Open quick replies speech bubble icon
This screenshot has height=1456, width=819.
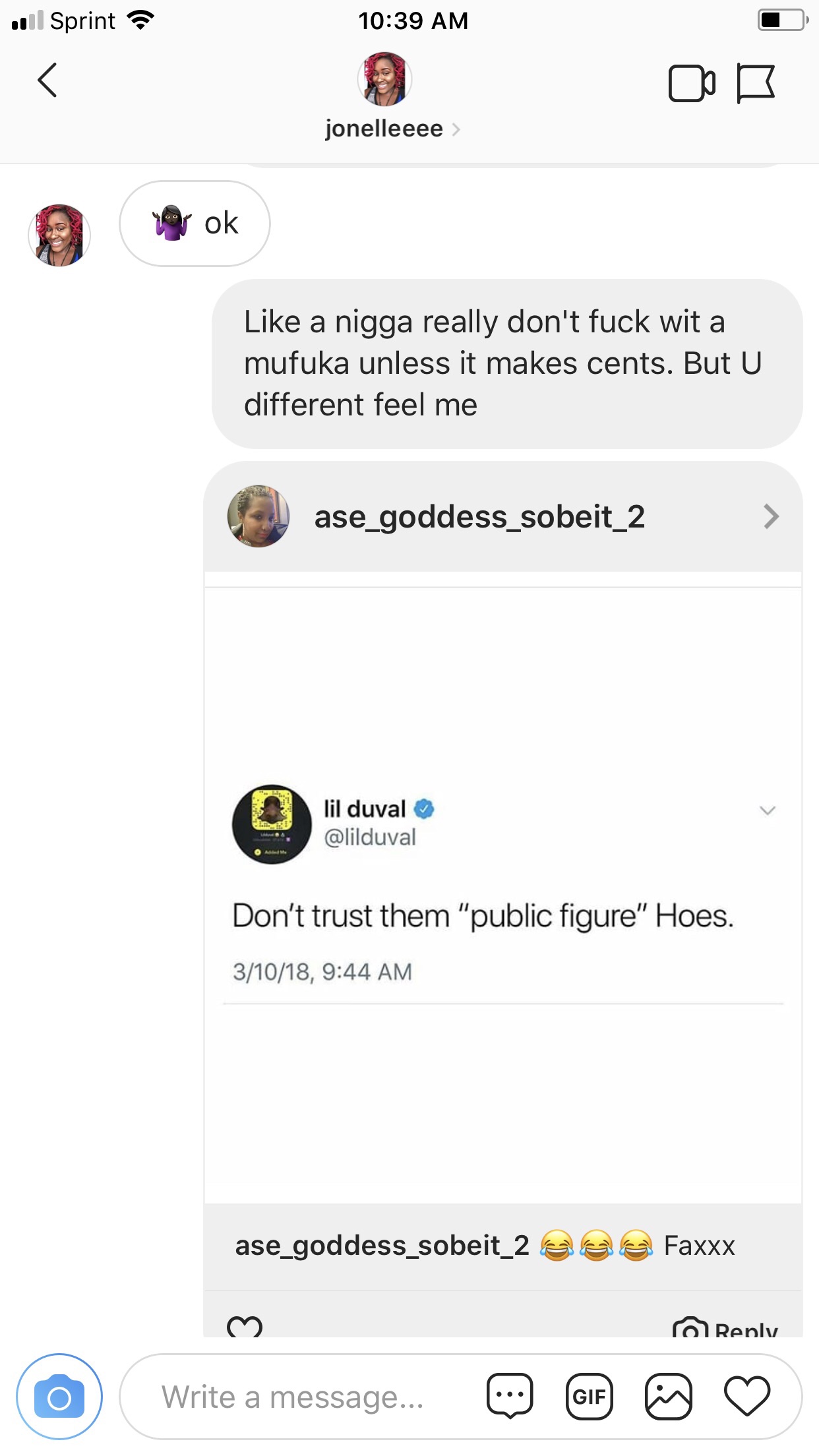click(x=510, y=1396)
